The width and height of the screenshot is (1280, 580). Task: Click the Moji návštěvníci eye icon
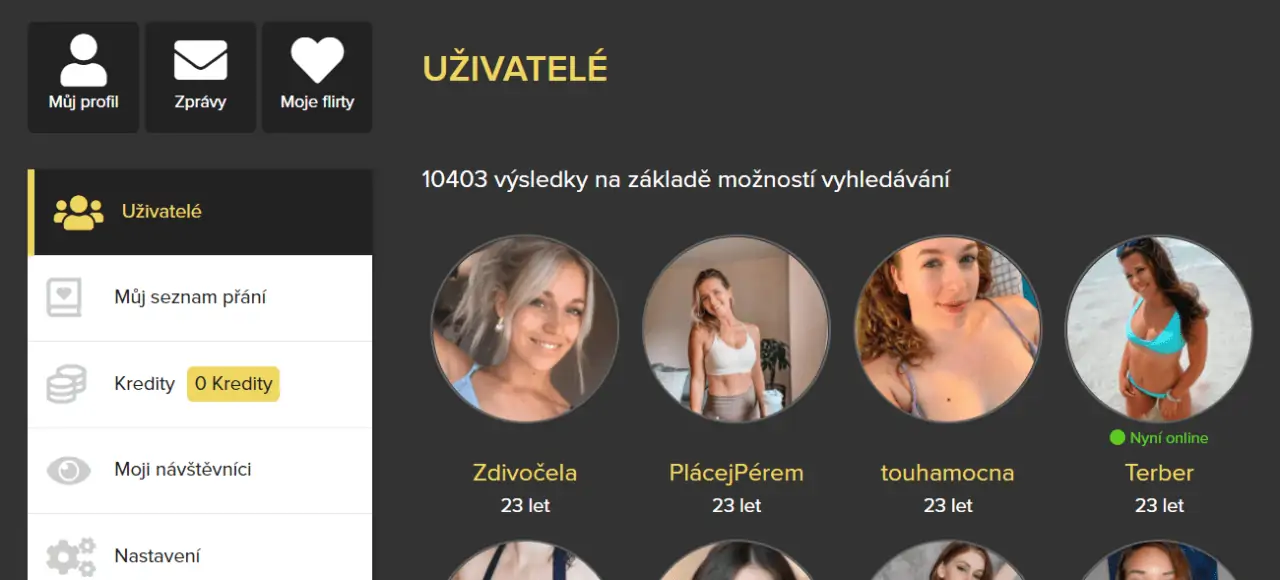[68, 470]
